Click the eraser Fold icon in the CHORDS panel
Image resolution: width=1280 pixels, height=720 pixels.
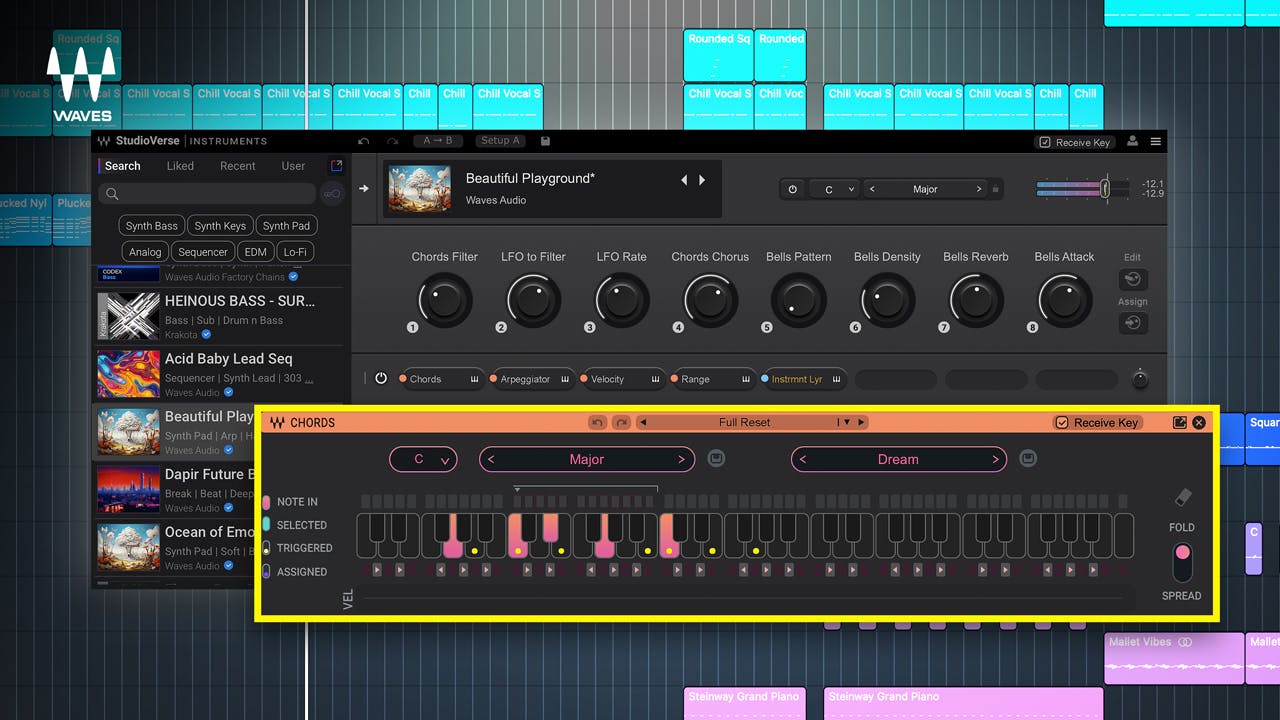pos(1182,495)
